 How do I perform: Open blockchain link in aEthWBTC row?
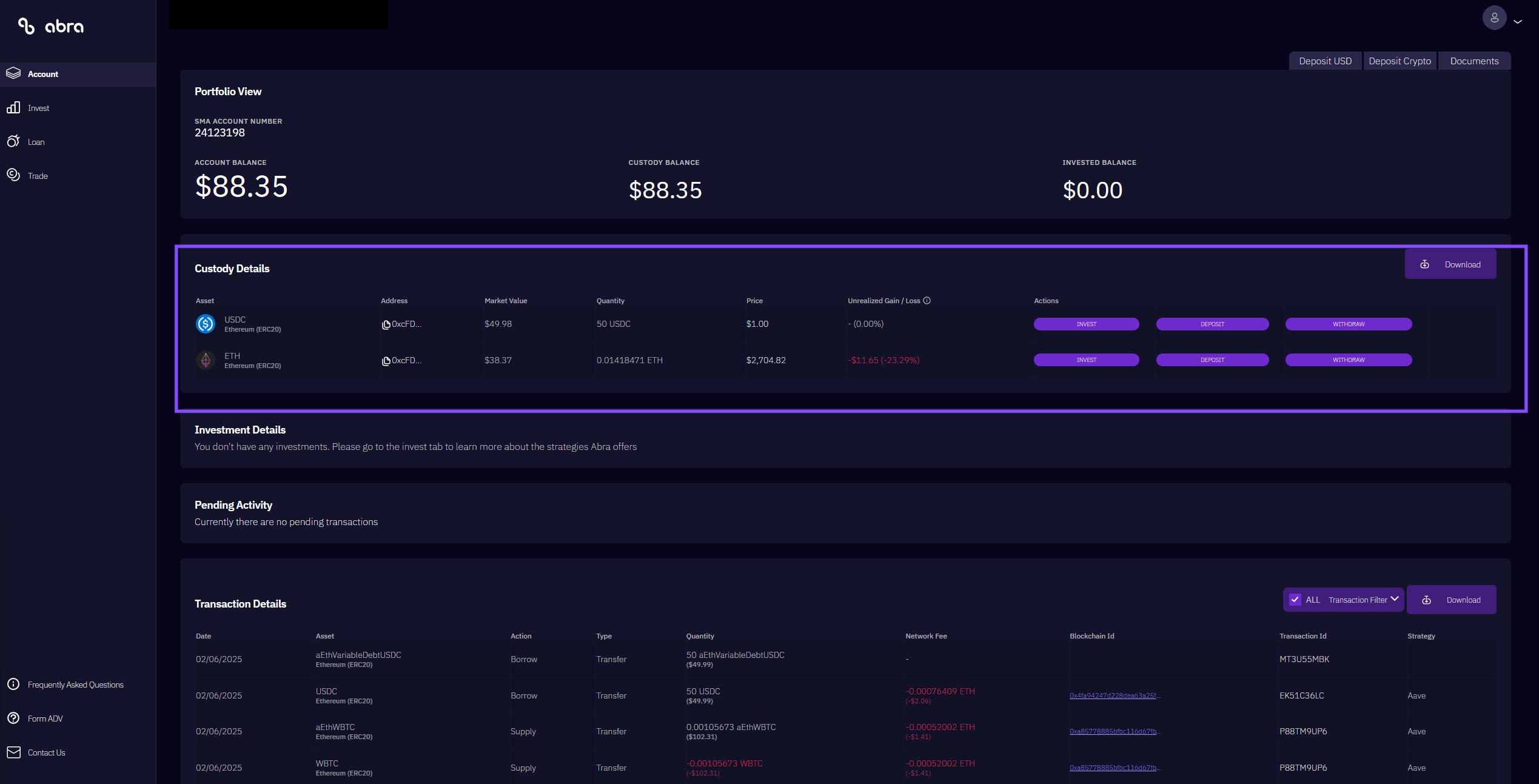click(1115, 731)
